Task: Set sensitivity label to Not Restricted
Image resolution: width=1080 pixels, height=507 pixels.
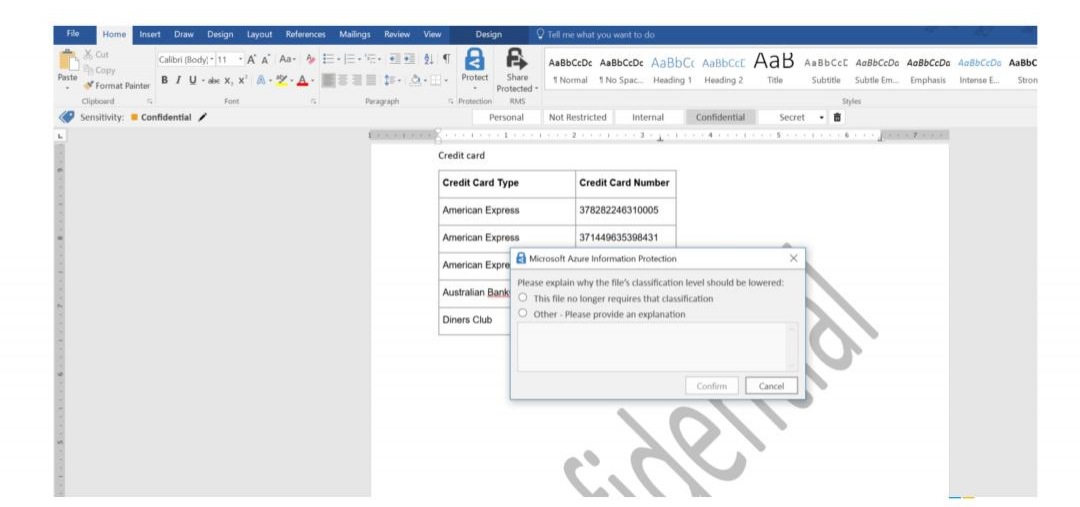Action: point(577,117)
